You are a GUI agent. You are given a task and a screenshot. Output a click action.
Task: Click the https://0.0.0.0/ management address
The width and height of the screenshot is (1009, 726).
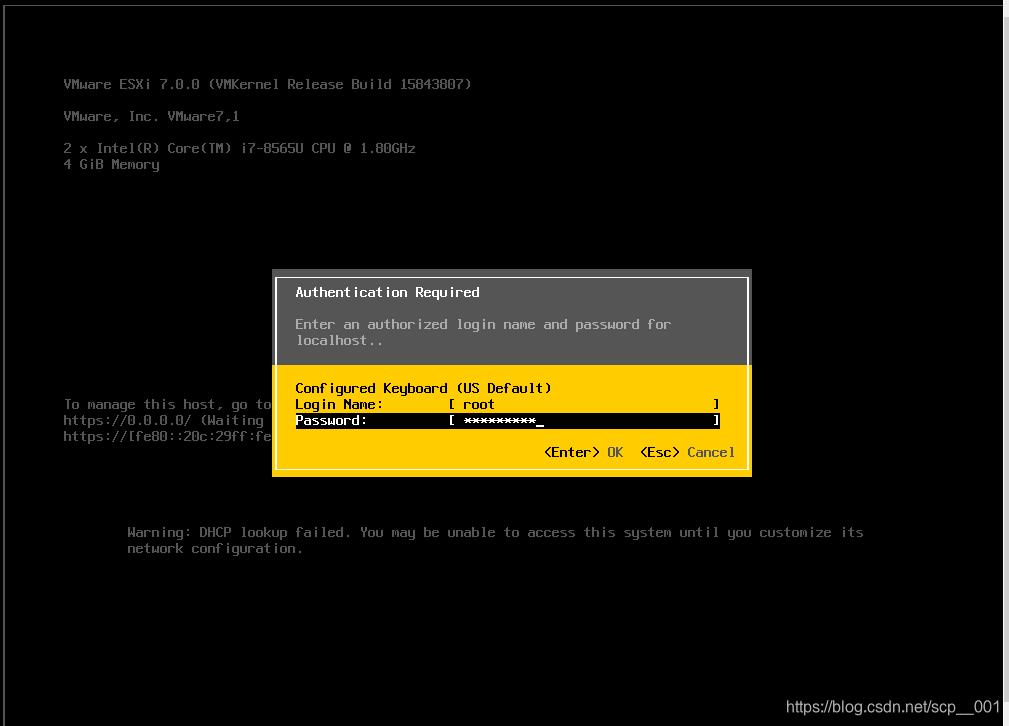127,420
